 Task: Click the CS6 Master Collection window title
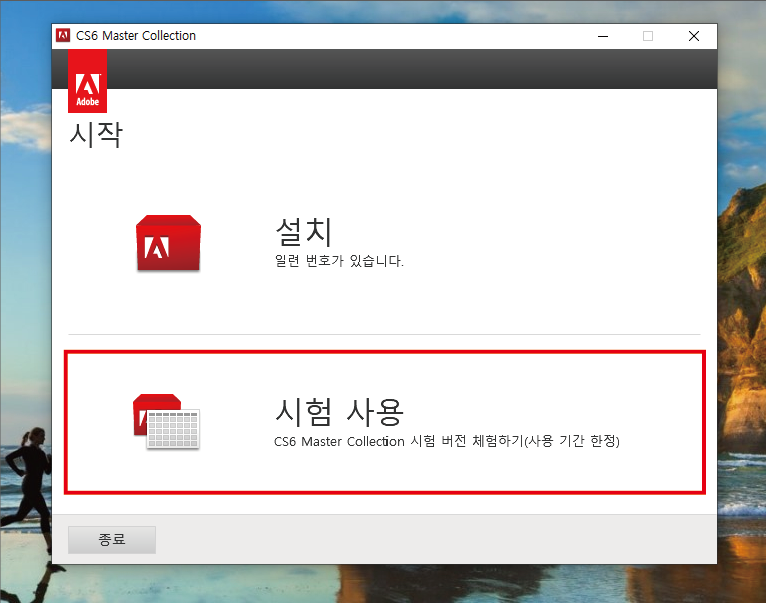tap(136, 36)
